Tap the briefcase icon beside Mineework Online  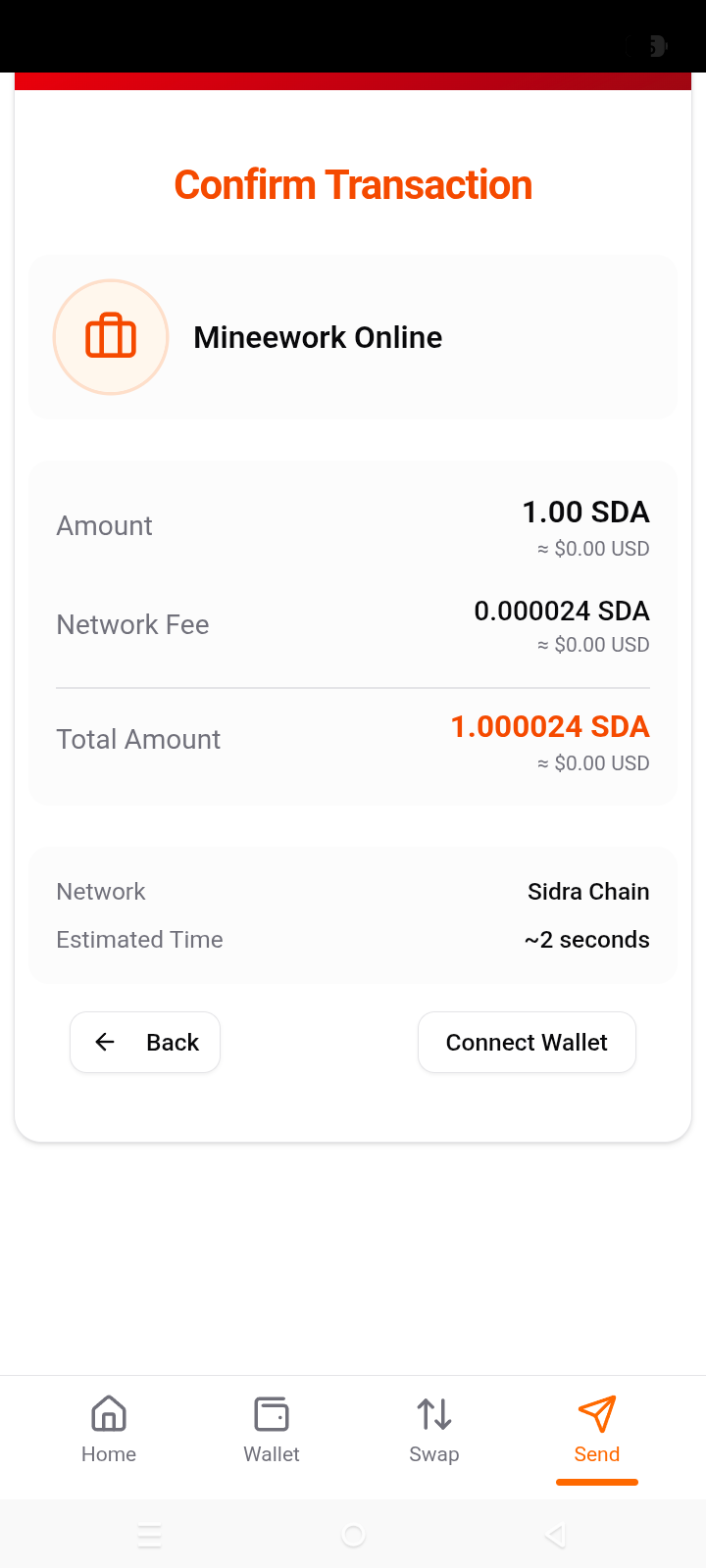click(111, 337)
